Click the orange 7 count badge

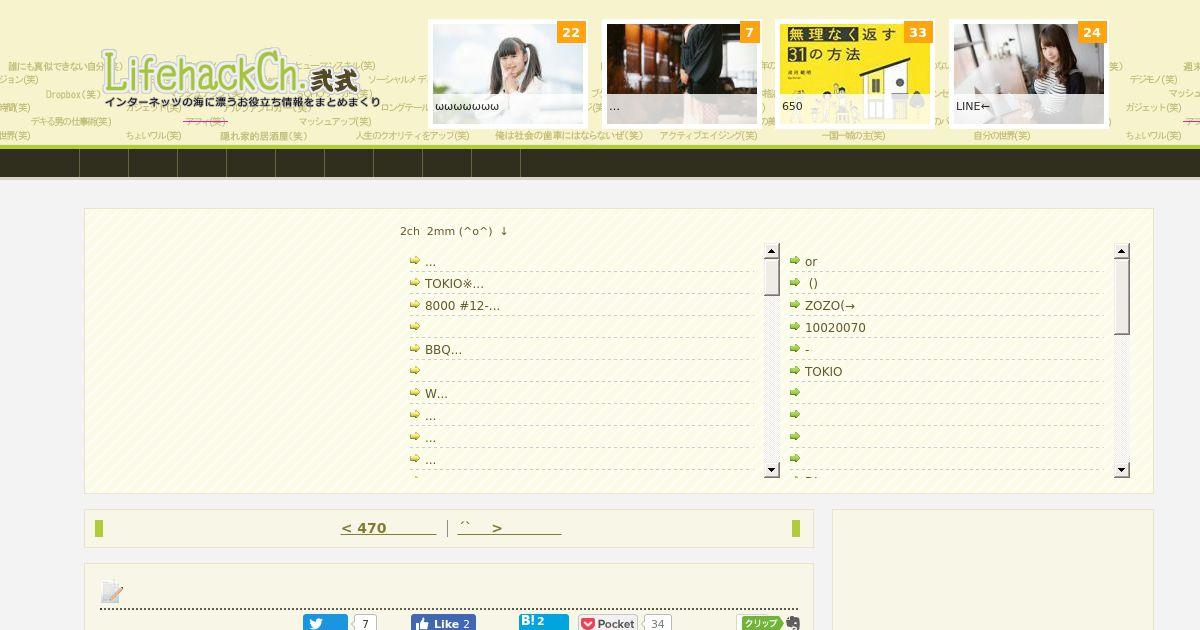750,32
